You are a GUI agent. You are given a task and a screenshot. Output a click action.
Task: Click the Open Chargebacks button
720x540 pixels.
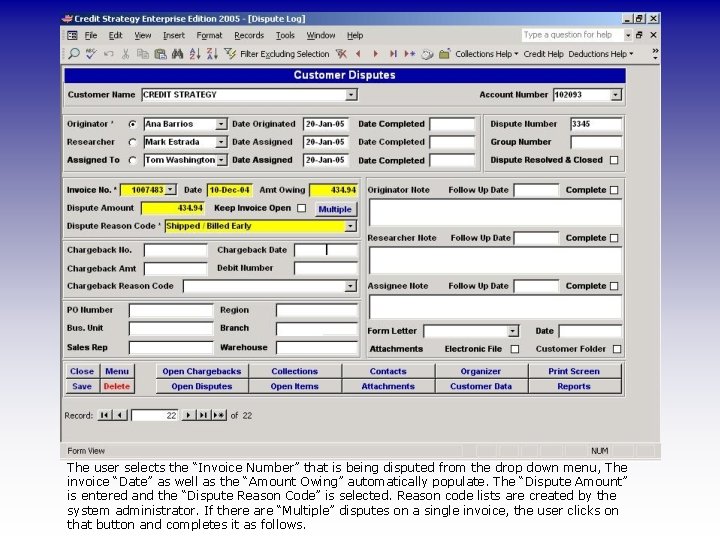pyautogui.click(x=202, y=371)
